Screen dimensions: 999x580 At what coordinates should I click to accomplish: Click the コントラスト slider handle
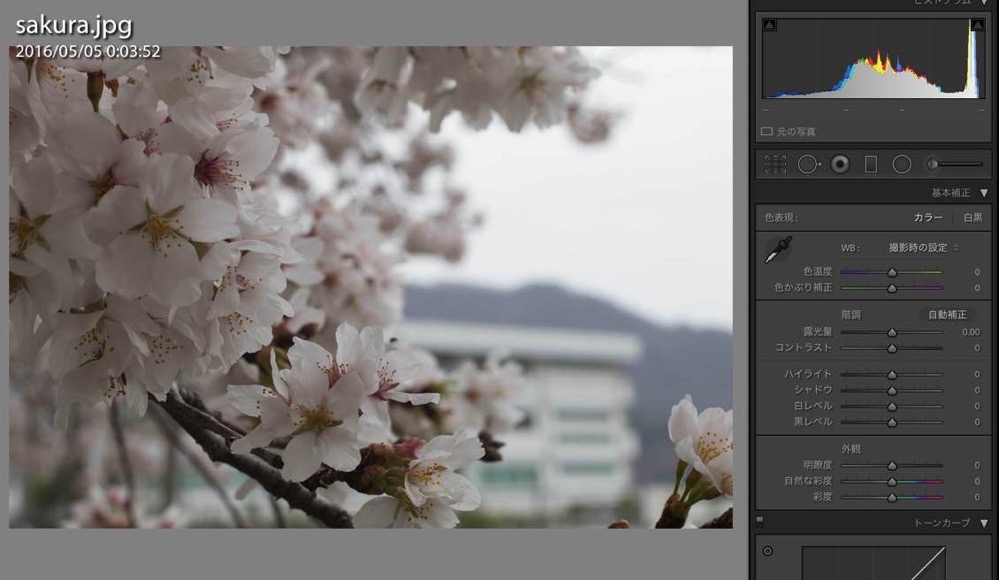[x=892, y=348]
